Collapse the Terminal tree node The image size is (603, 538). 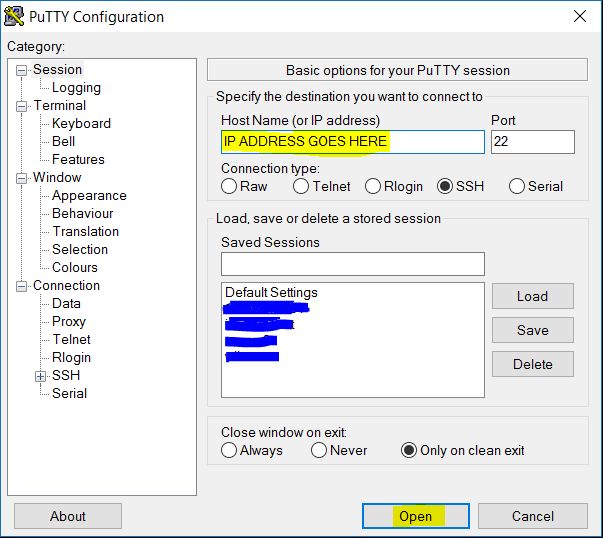[x=22, y=106]
